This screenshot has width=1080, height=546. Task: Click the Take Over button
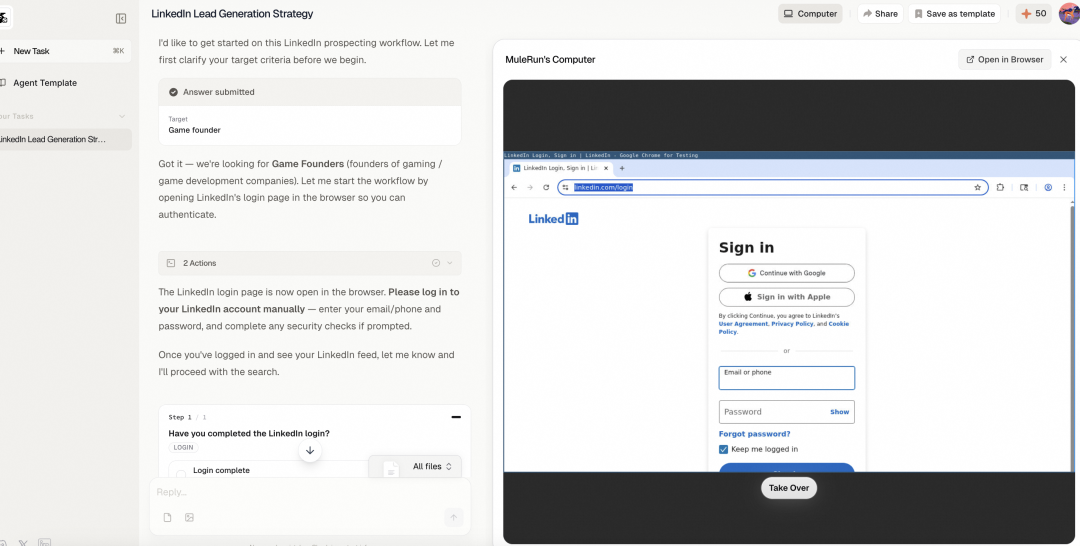pos(788,488)
